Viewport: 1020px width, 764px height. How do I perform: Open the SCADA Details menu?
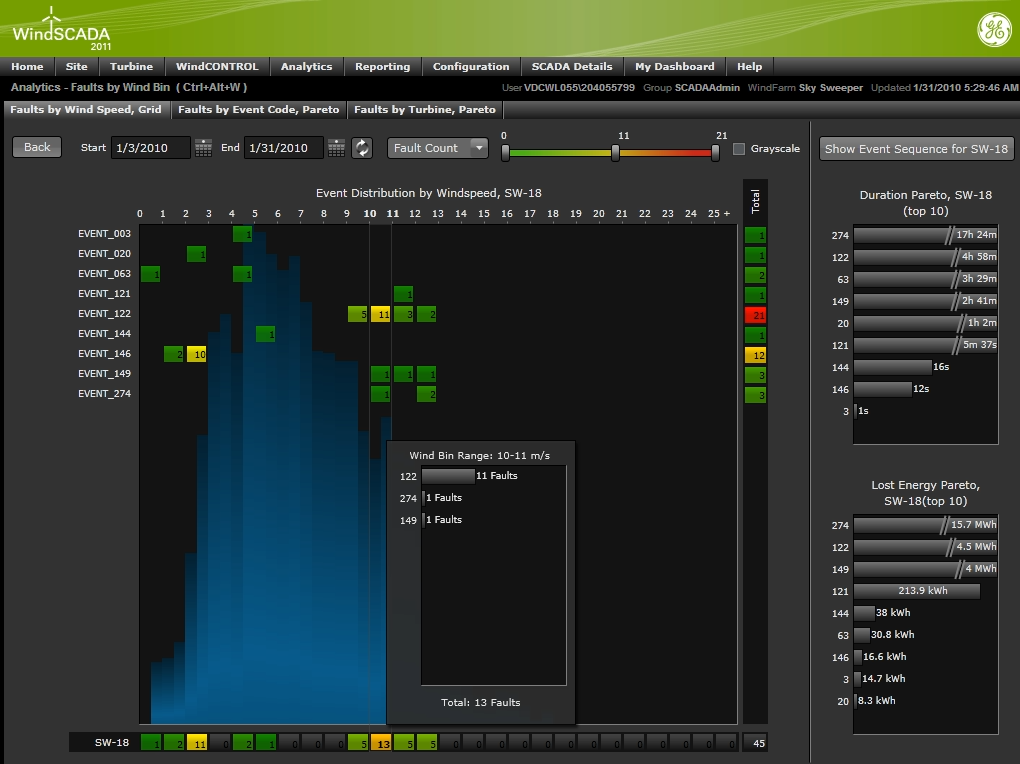pos(572,66)
